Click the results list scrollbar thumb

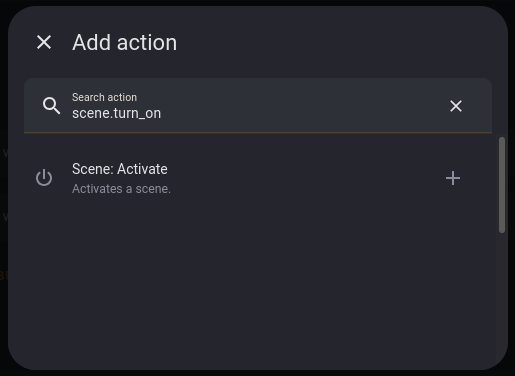coord(502,185)
